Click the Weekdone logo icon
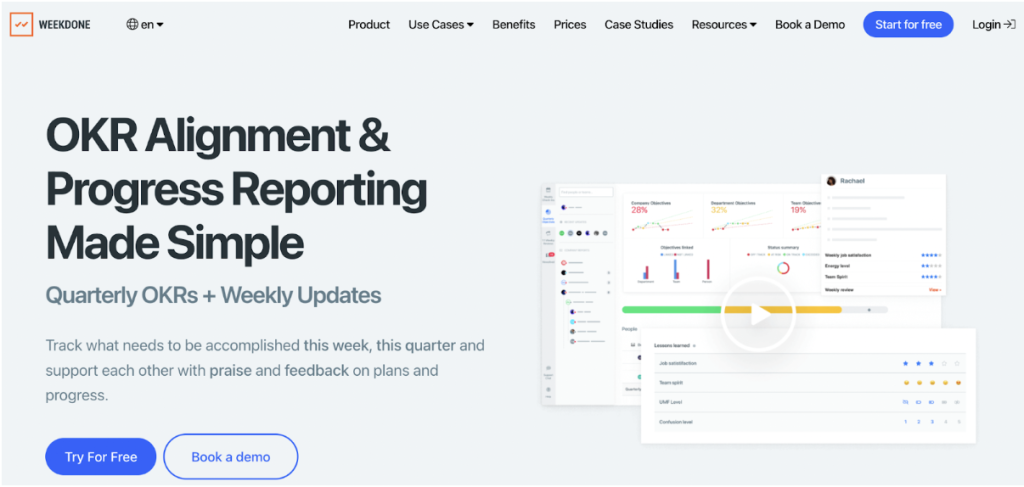The height and width of the screenshot is (487, 1024). [x=21, y=24]
